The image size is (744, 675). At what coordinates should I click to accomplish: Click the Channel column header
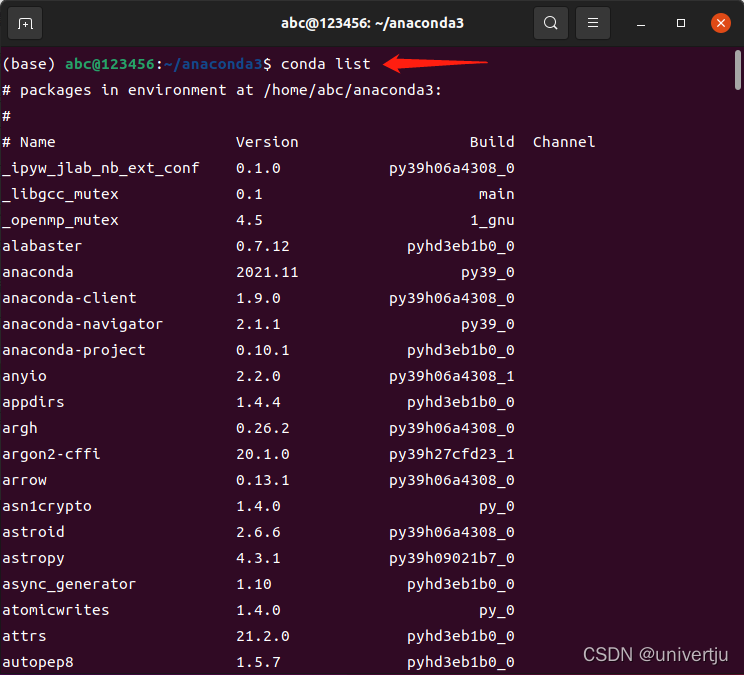[x=564, y=142]
